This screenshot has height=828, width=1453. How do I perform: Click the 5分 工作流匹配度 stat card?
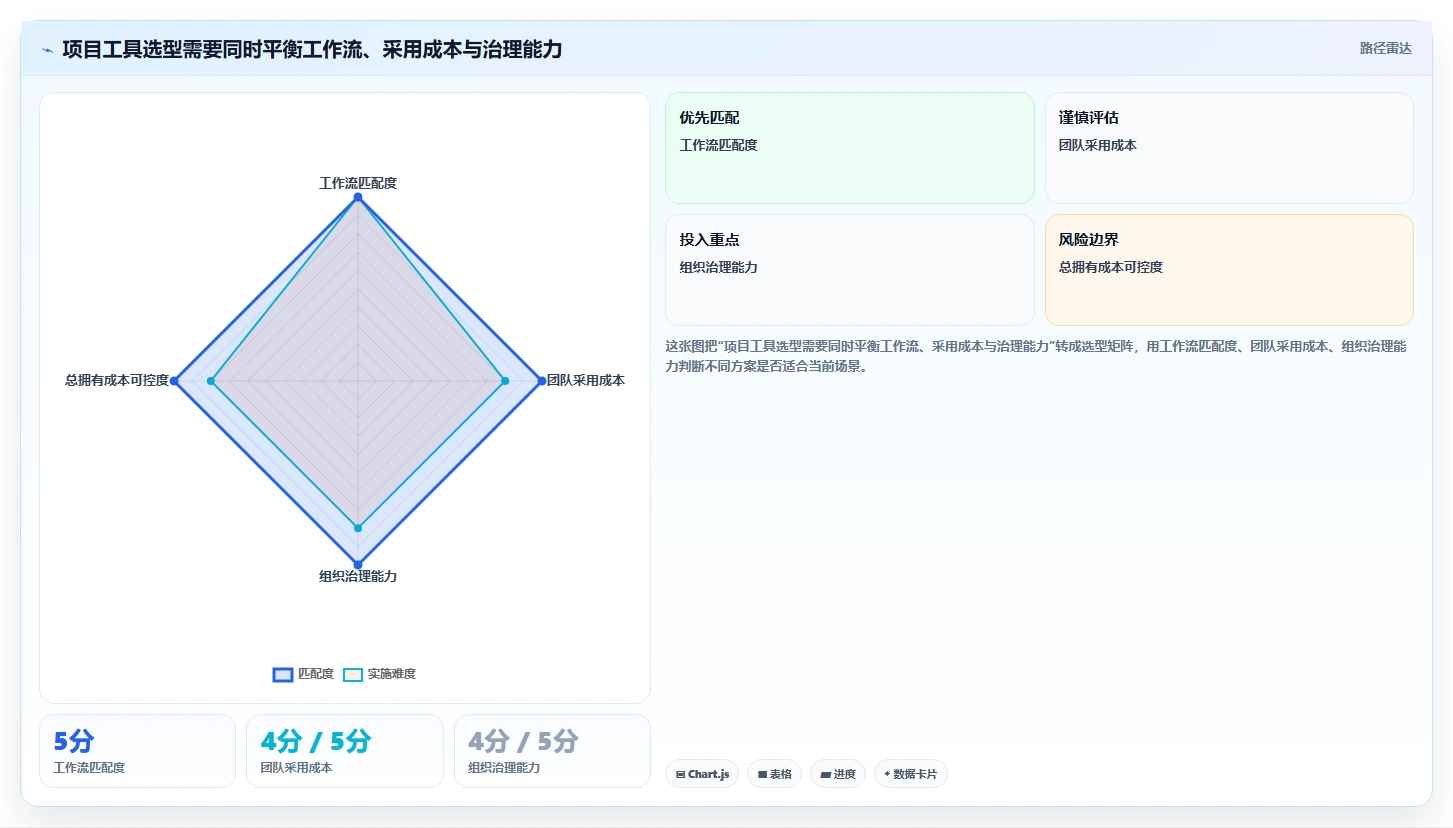click(x=137, y=751)
